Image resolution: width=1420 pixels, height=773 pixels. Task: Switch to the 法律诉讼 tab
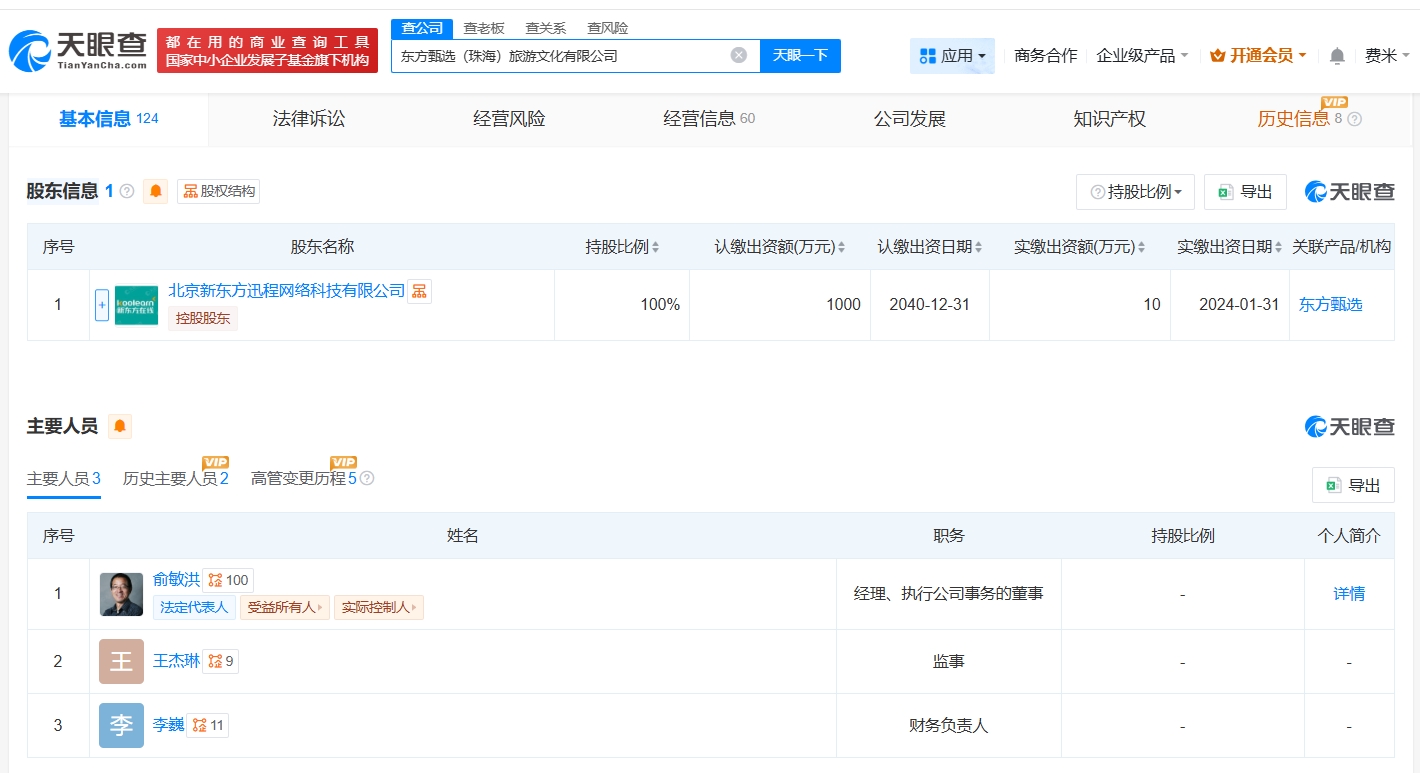coord(308,119)
